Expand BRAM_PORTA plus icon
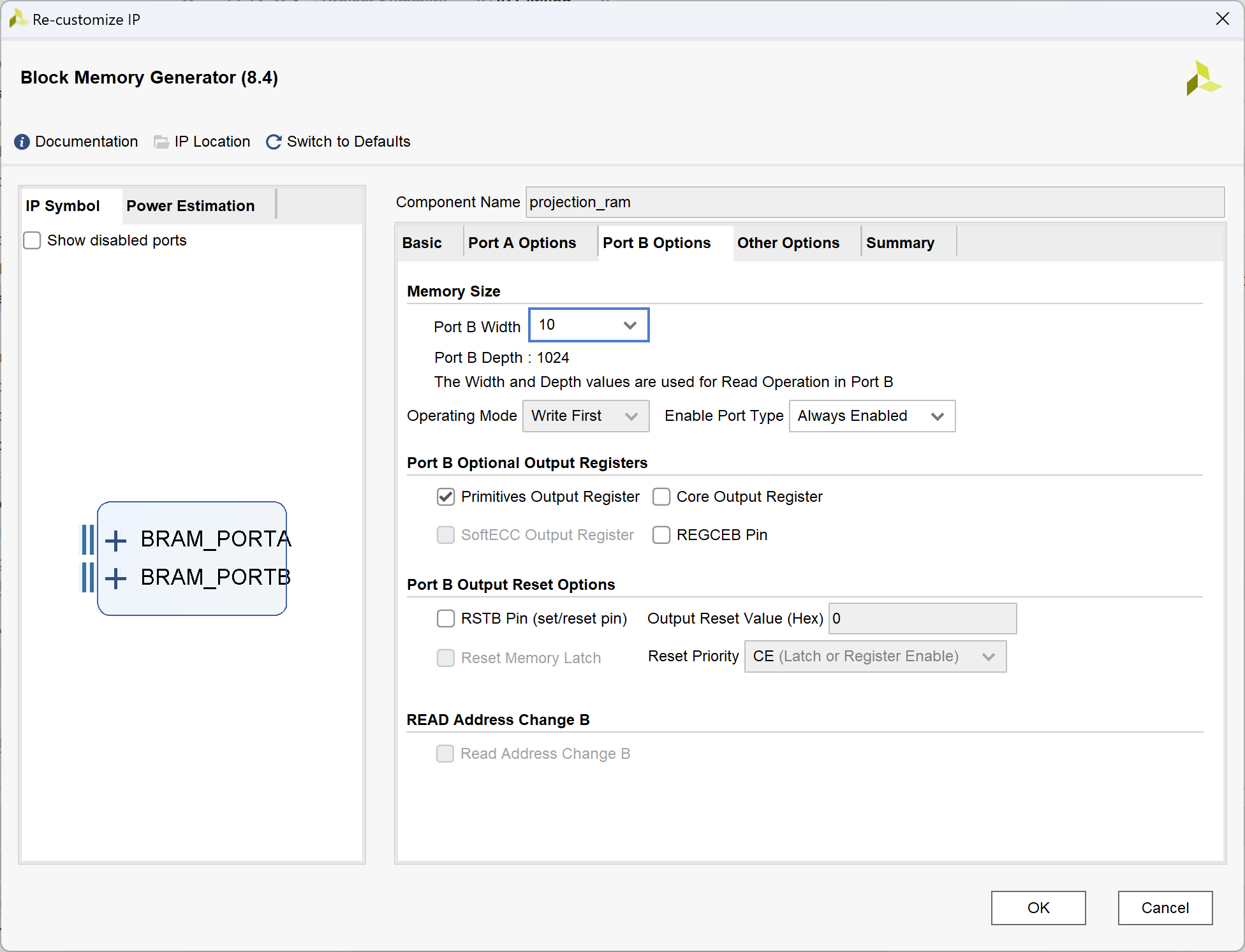This screenshot has width=1245, height=952. [115, 541]
